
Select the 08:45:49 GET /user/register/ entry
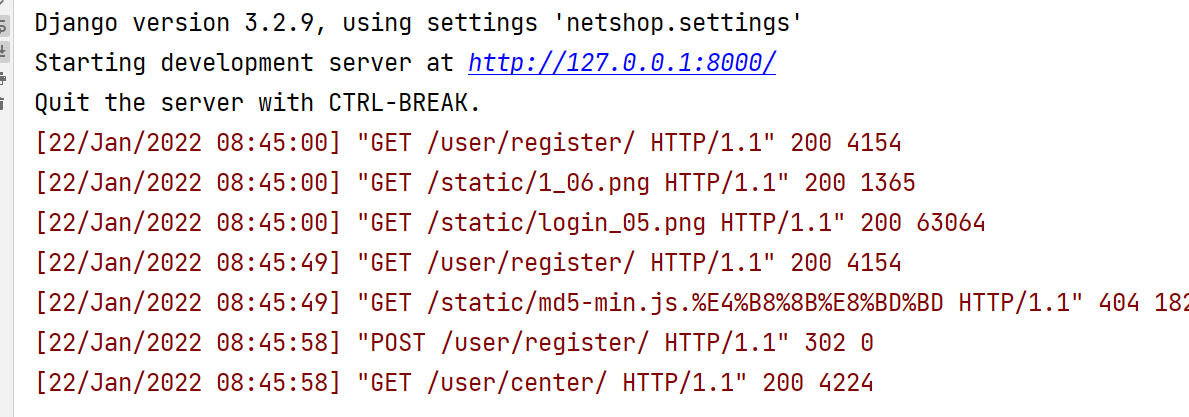point(469,262)
